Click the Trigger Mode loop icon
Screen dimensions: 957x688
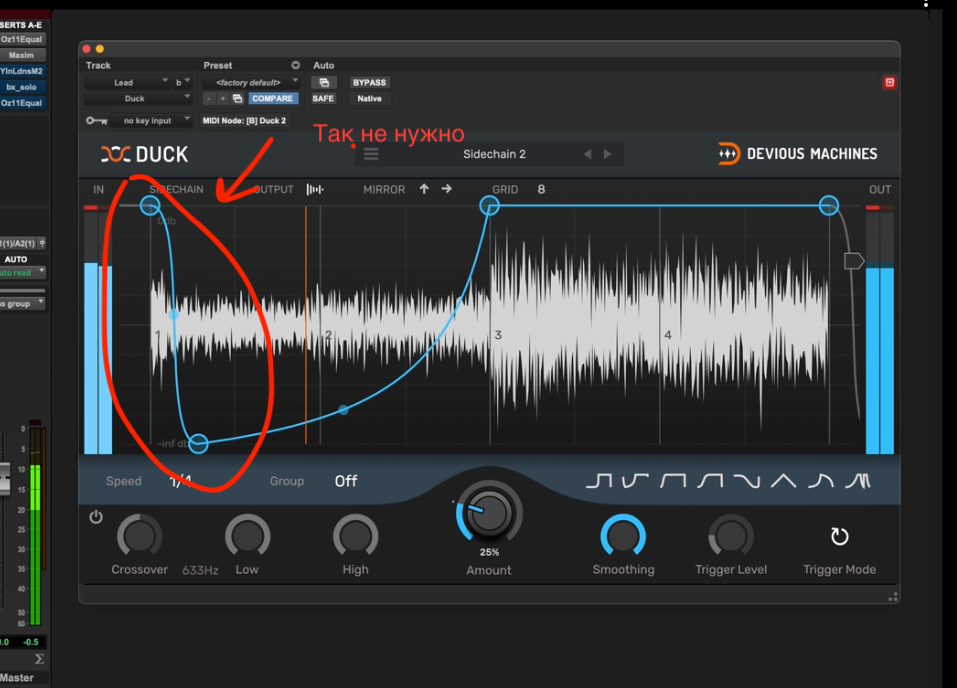[840, 537]
